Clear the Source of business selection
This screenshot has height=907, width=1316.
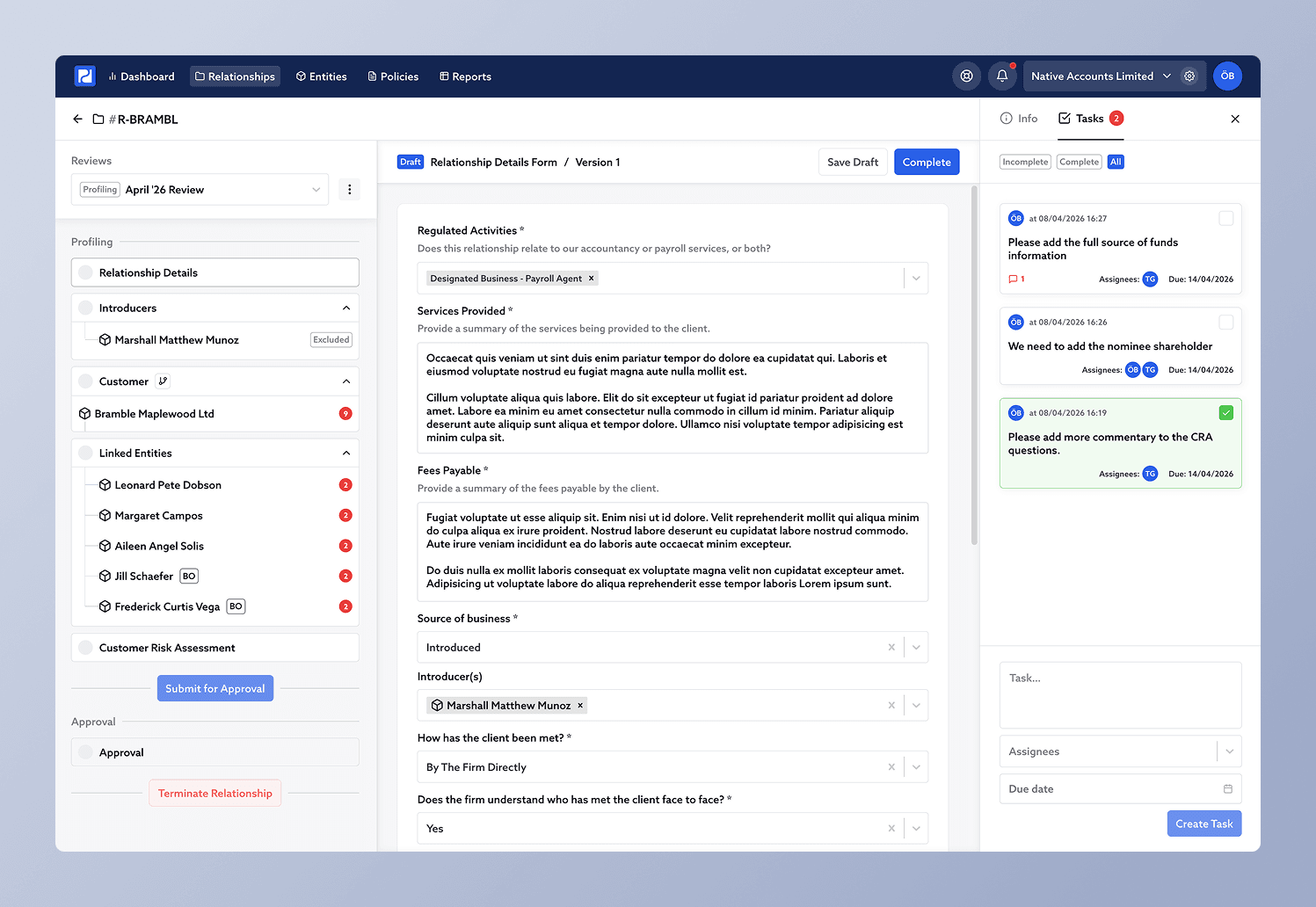click(891, 648)
